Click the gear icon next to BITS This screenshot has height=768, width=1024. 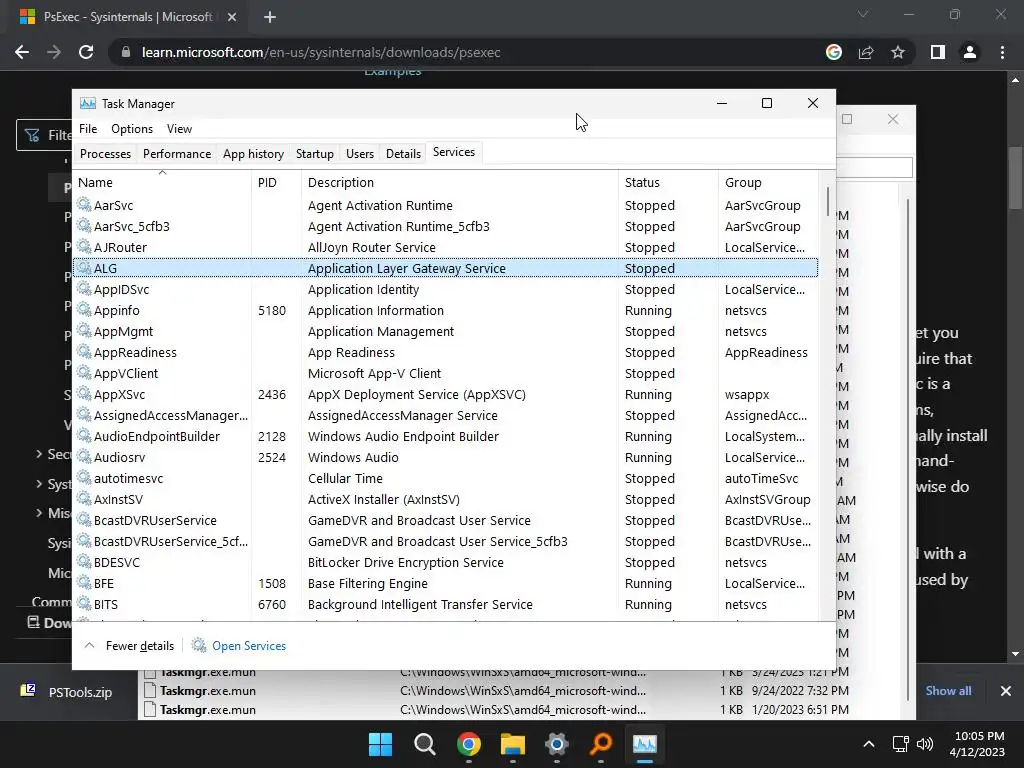tap(84, 604)
